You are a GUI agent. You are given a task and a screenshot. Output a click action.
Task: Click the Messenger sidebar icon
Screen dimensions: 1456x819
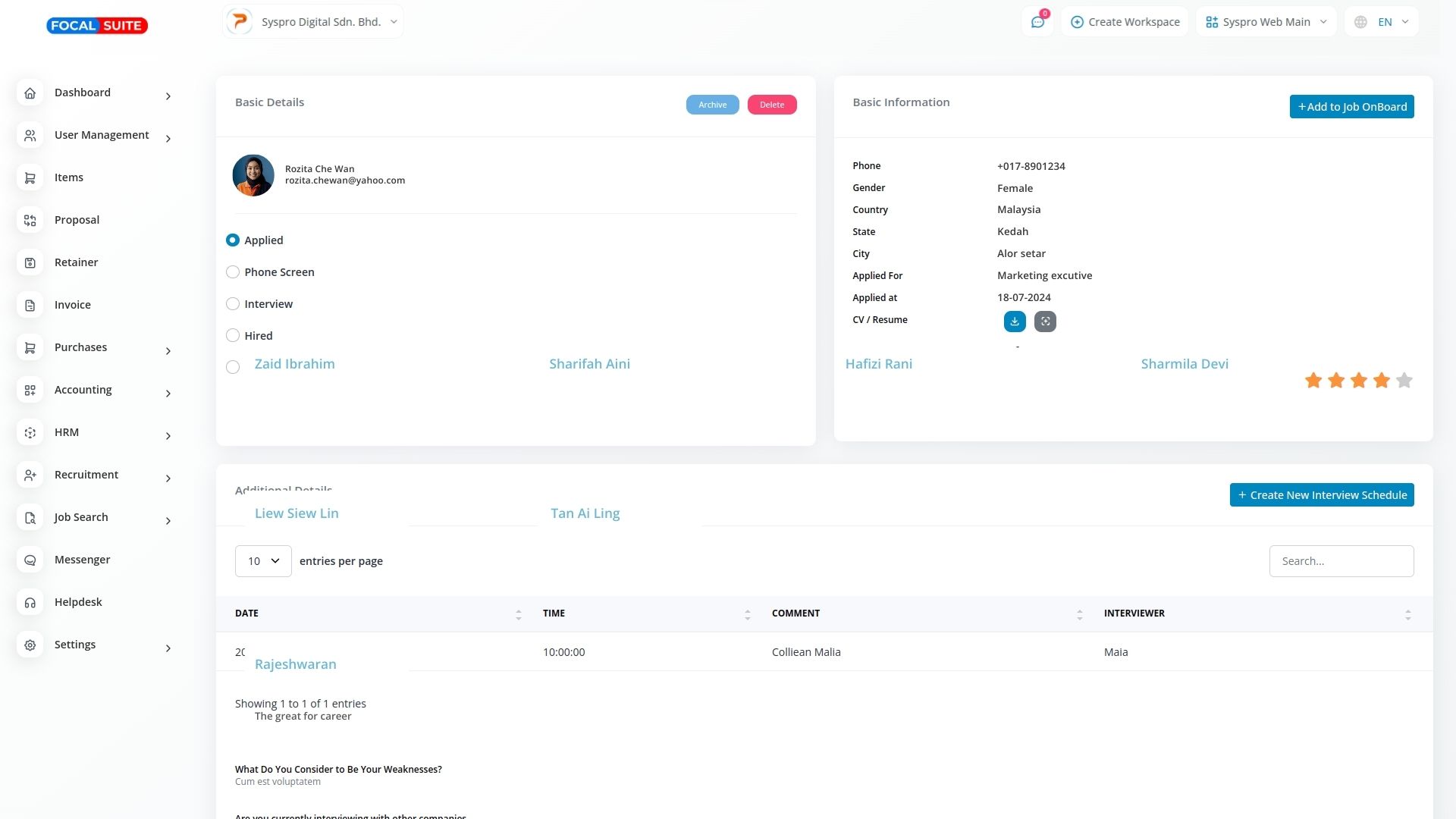point(30,560)
